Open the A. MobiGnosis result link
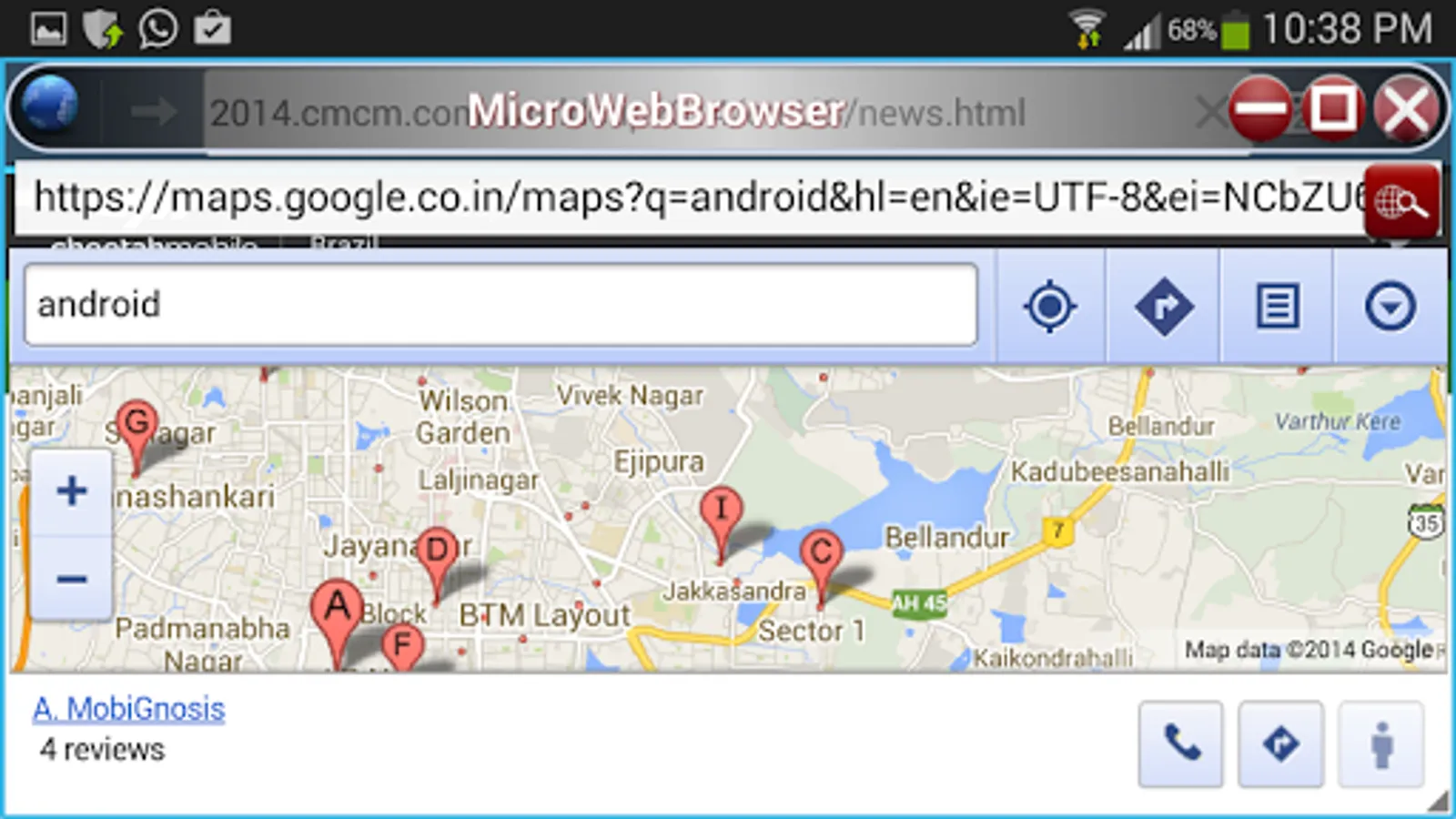The height and width of the screenshot is (819, 1456). point(129,708)
